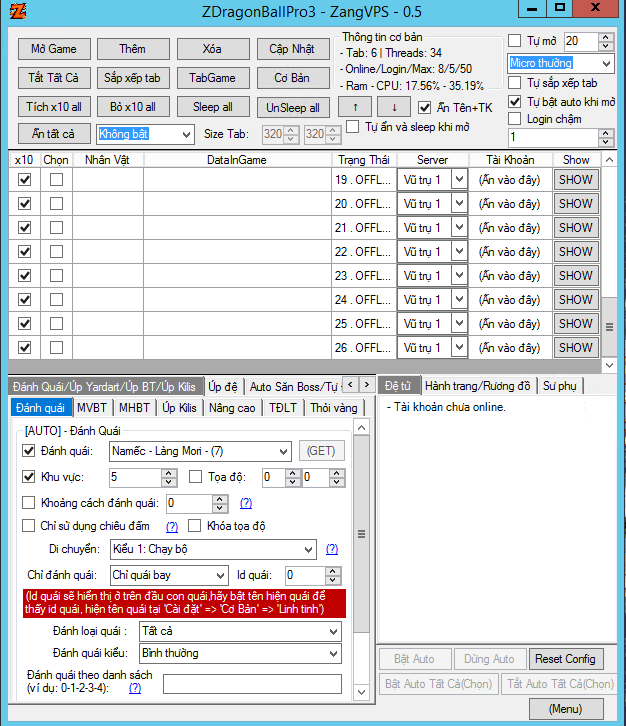Open the Di chuyển help (?) link
626x726 pixels.
coord(332,549)
